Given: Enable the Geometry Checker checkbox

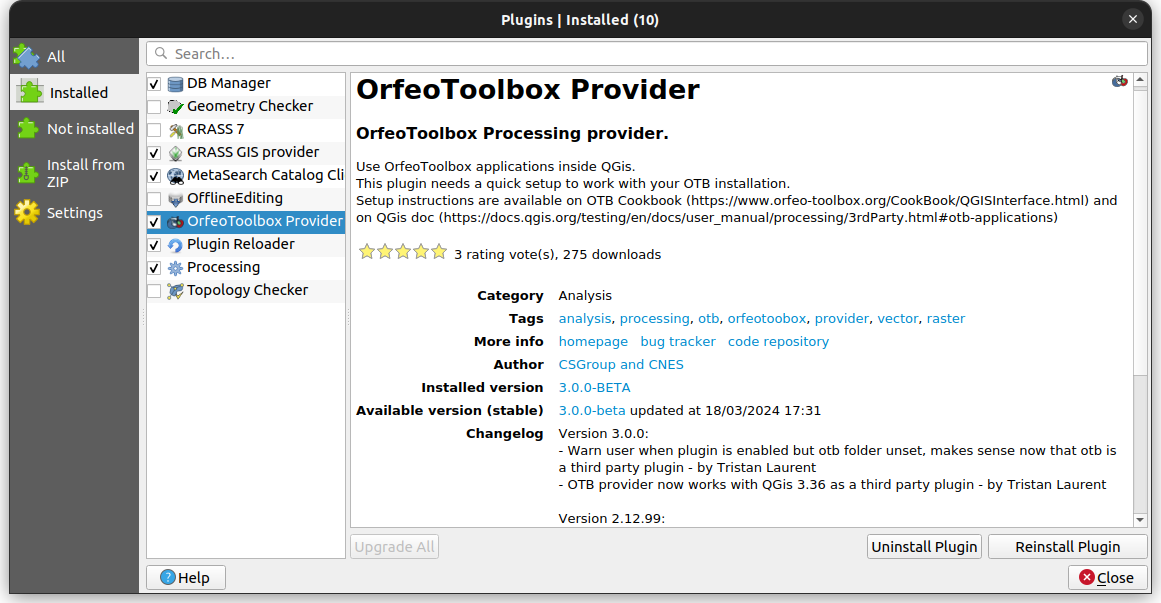Looking at the screenshot, I should [x=154, y=107].
